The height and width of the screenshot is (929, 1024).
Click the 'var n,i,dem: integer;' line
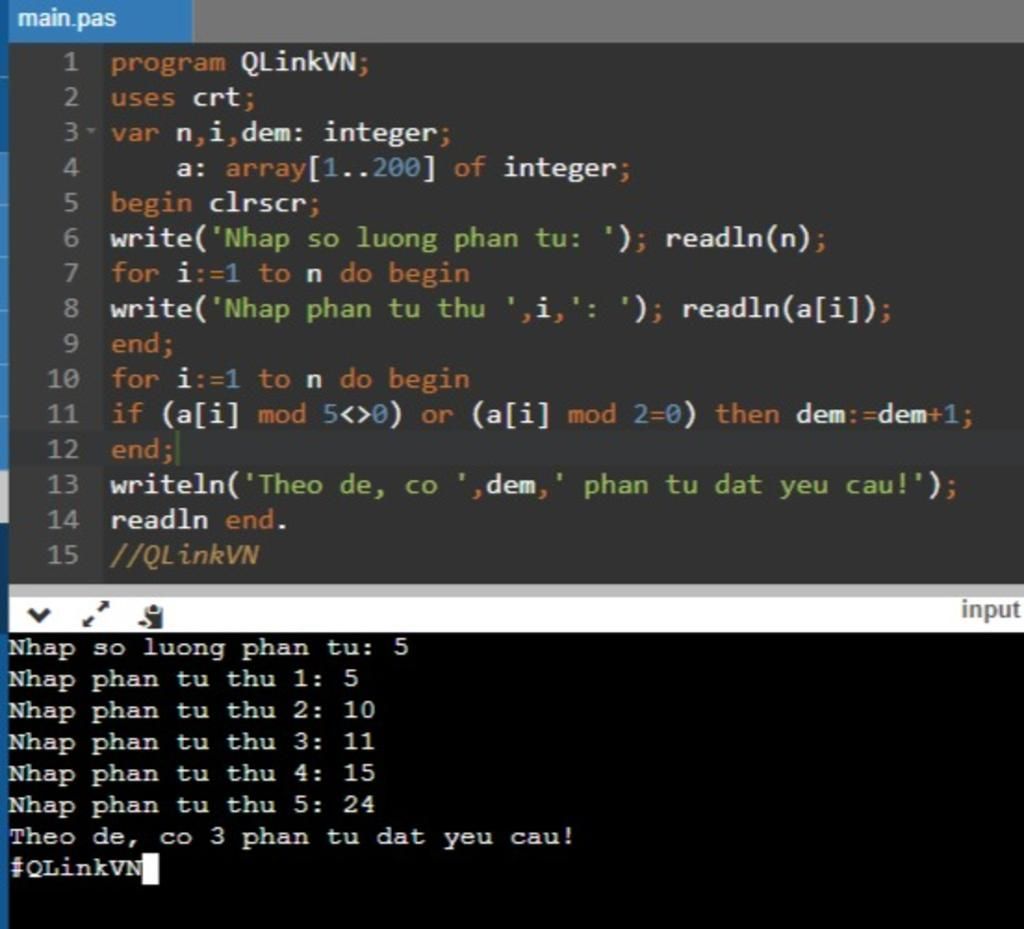[281, 133]
